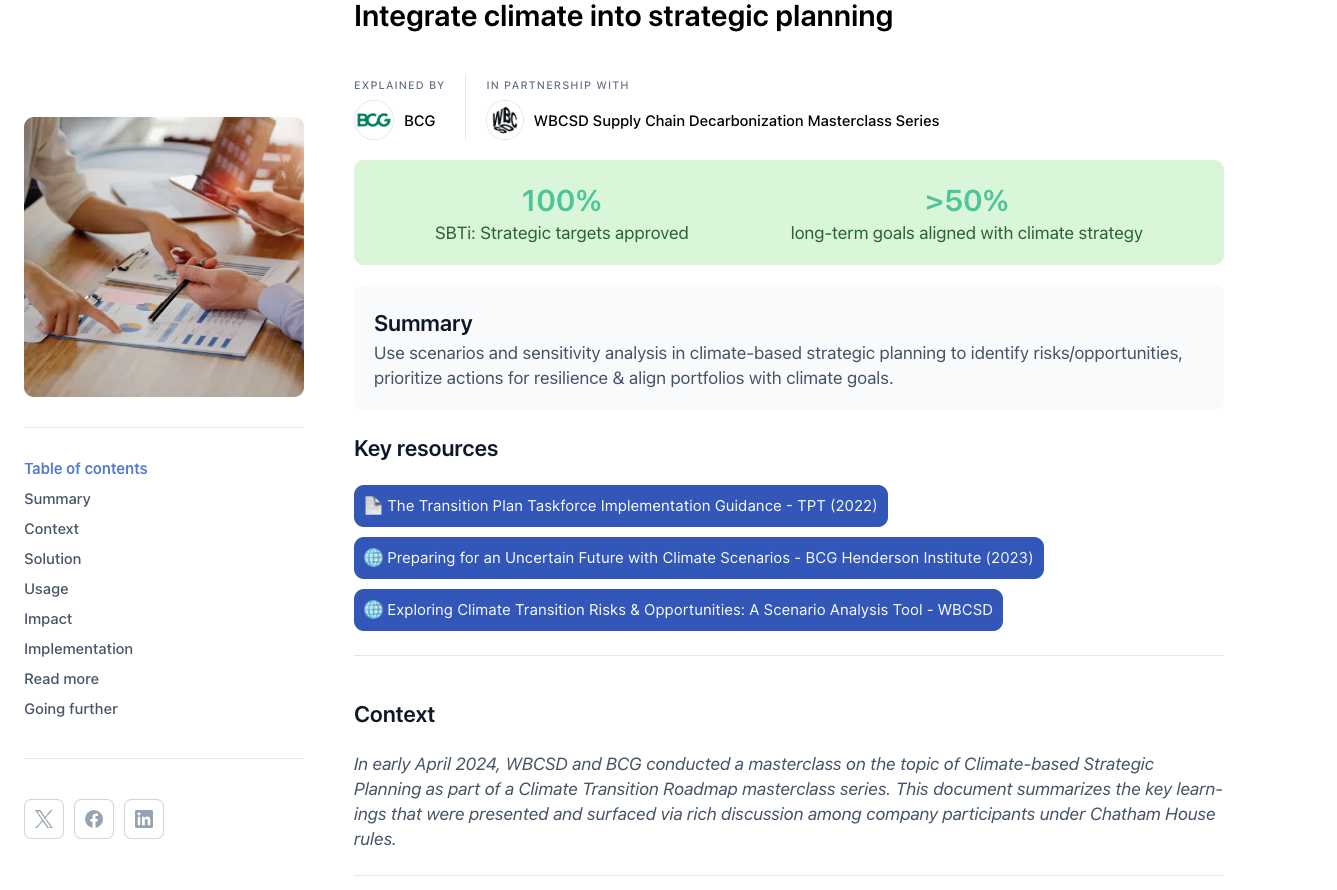Jump to Summary in table of contents
The height and width of the screenshot is (890, 1337).
tap(57, 499)
